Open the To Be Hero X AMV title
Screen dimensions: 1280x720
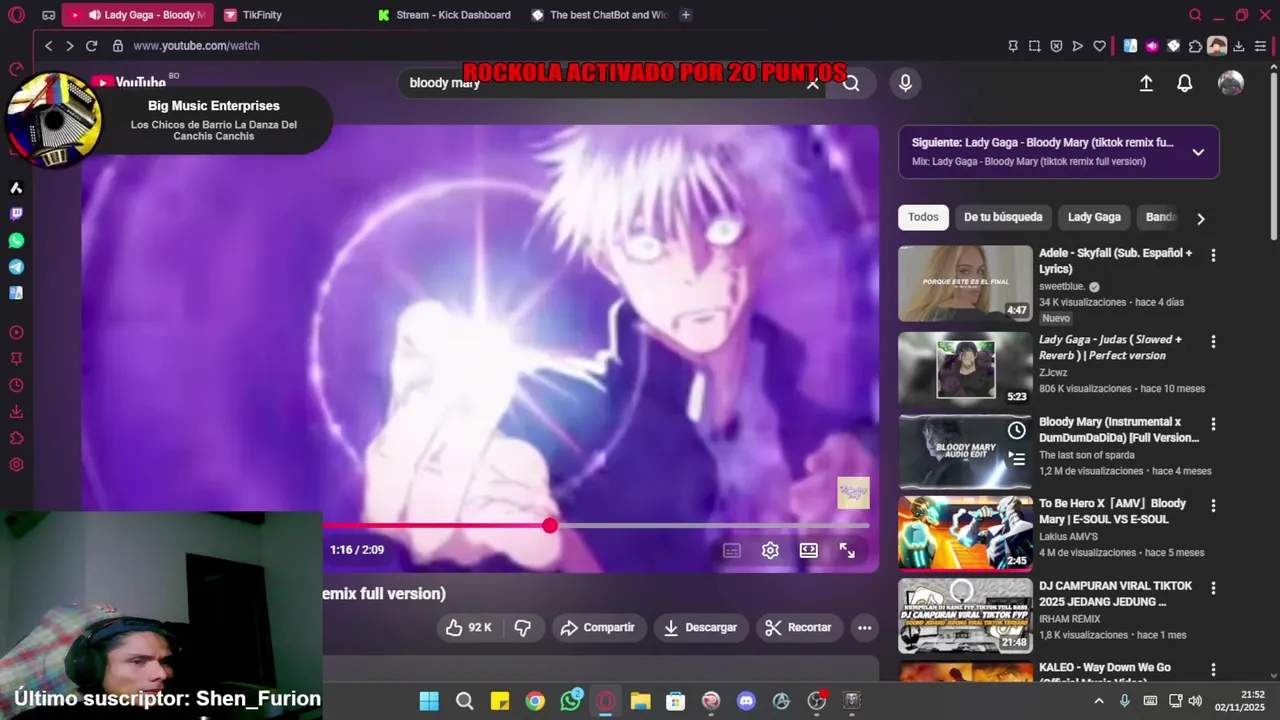(1112, 512)
